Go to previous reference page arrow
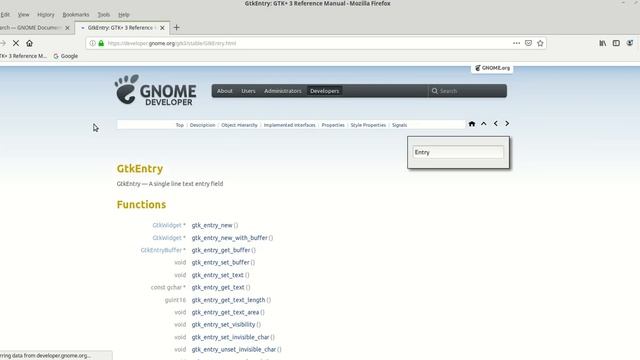 coord(496,124)
